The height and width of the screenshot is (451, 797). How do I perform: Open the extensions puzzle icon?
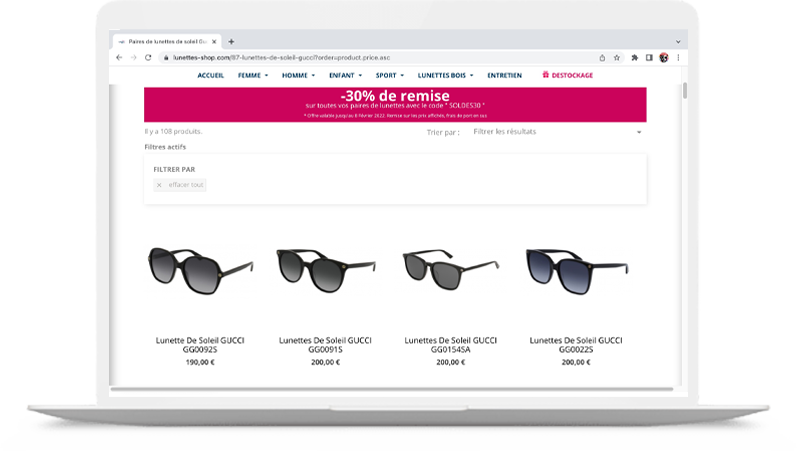click(x=634, y=58)
